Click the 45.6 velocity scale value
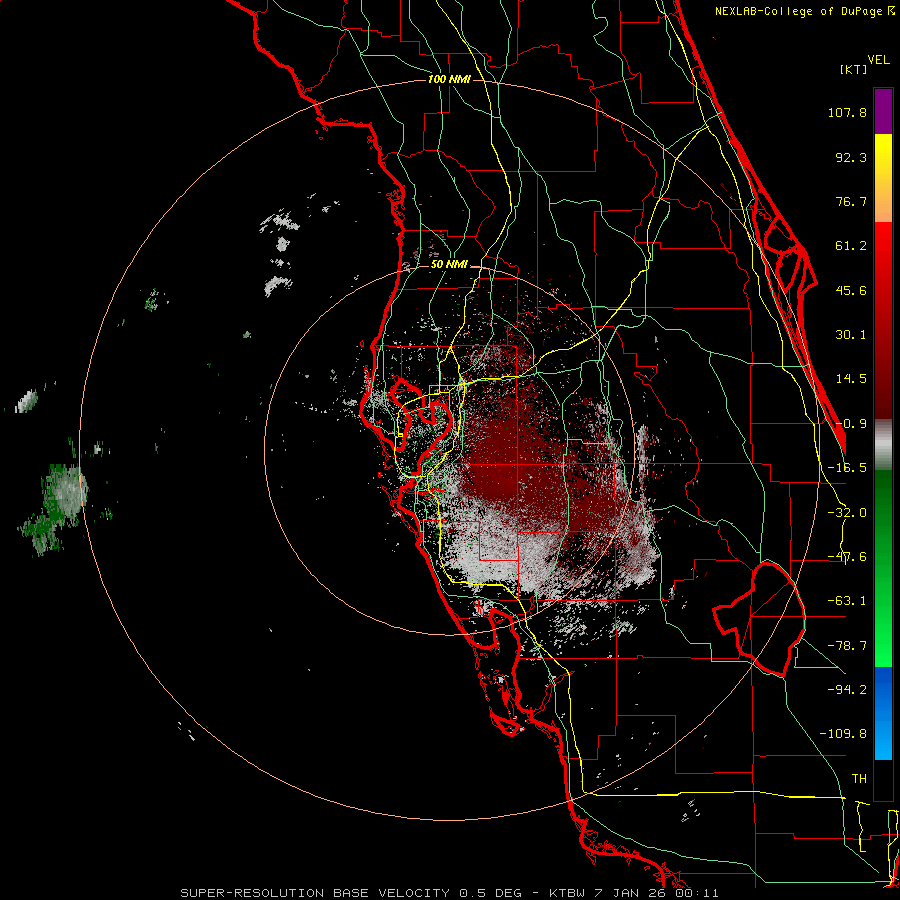The width and height of the screenshot is (900, 900). [x=851, y=290]
